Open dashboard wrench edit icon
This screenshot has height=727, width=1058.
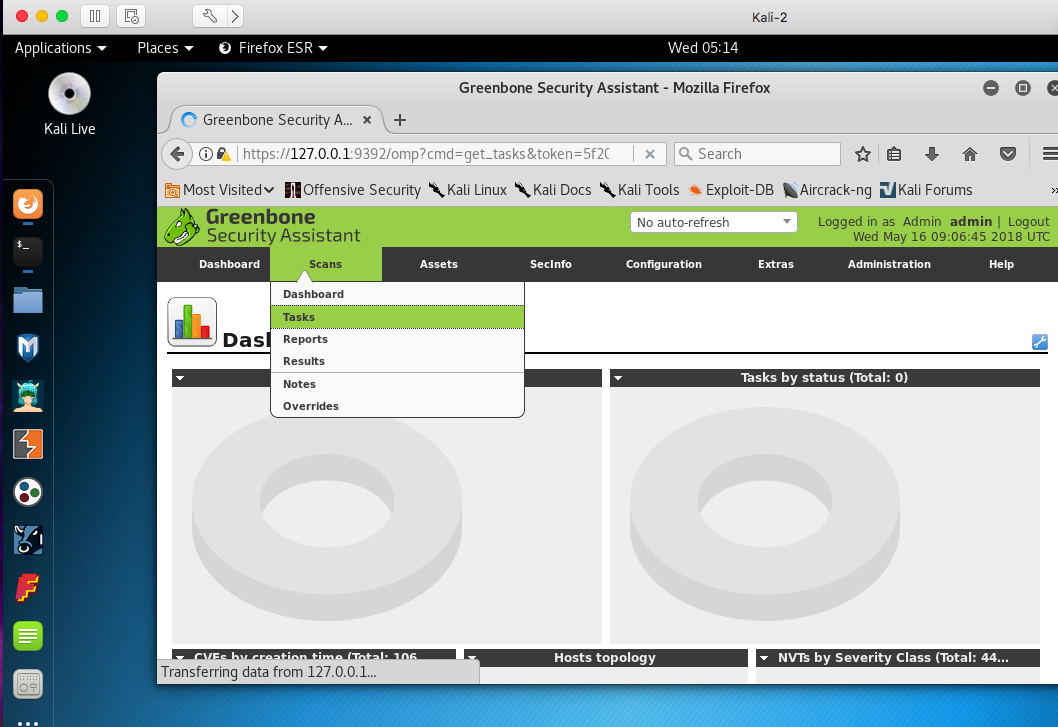click(1040, 342)
